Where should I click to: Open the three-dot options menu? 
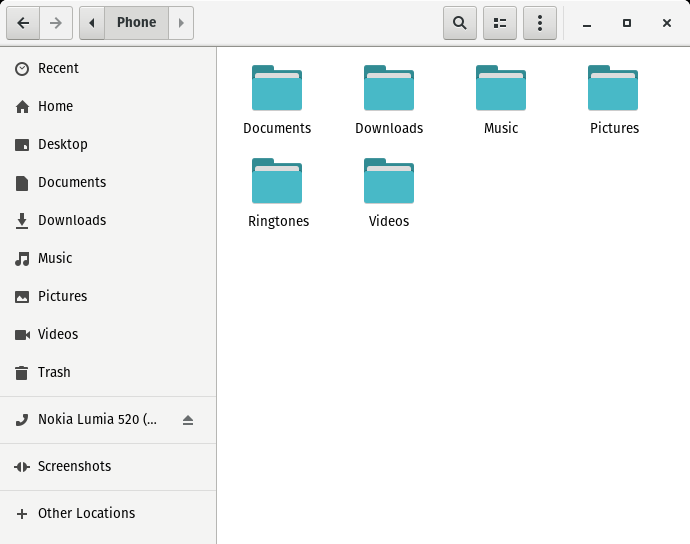pos(540,23)
